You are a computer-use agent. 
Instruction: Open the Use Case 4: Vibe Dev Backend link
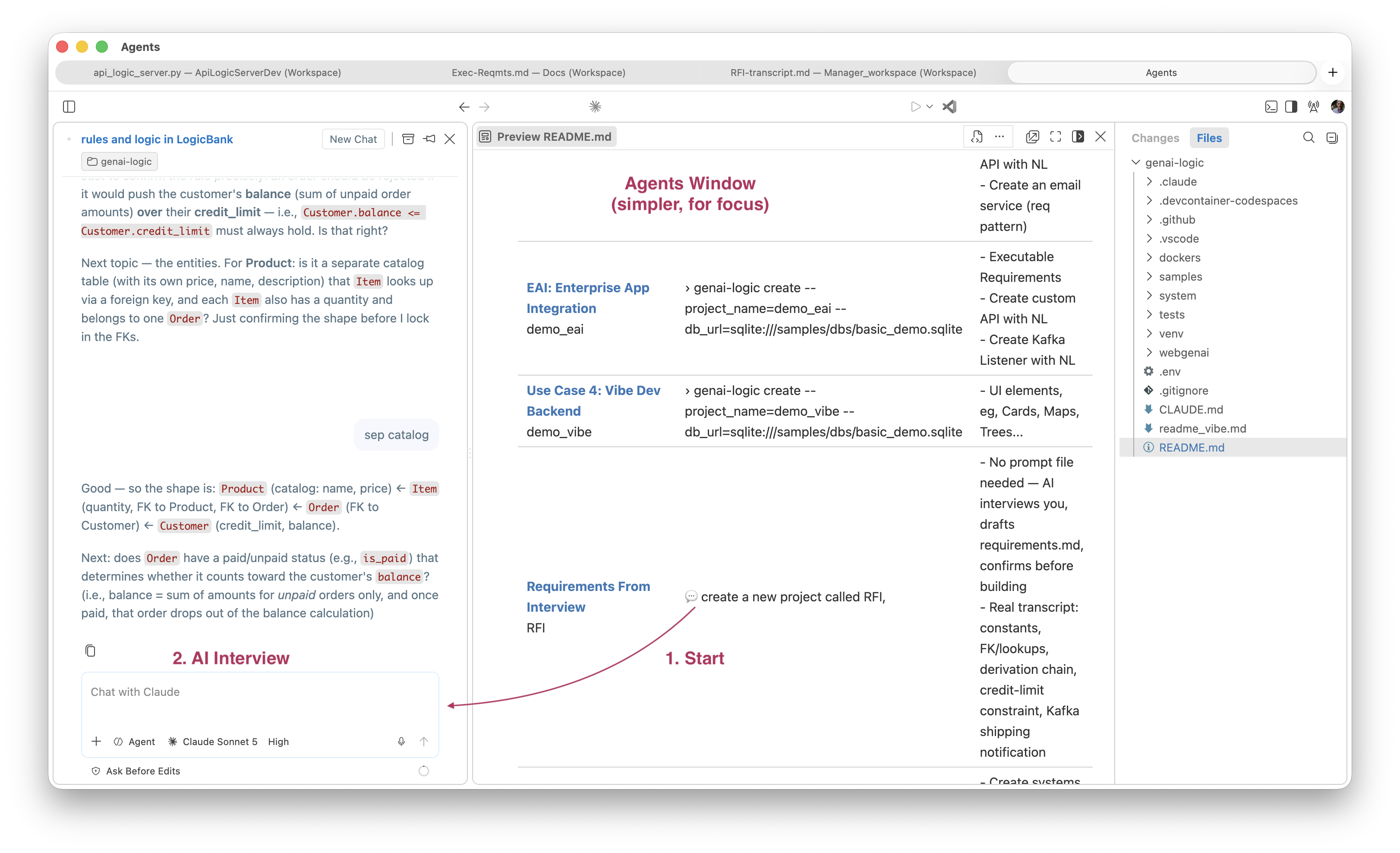pos(593,401)
